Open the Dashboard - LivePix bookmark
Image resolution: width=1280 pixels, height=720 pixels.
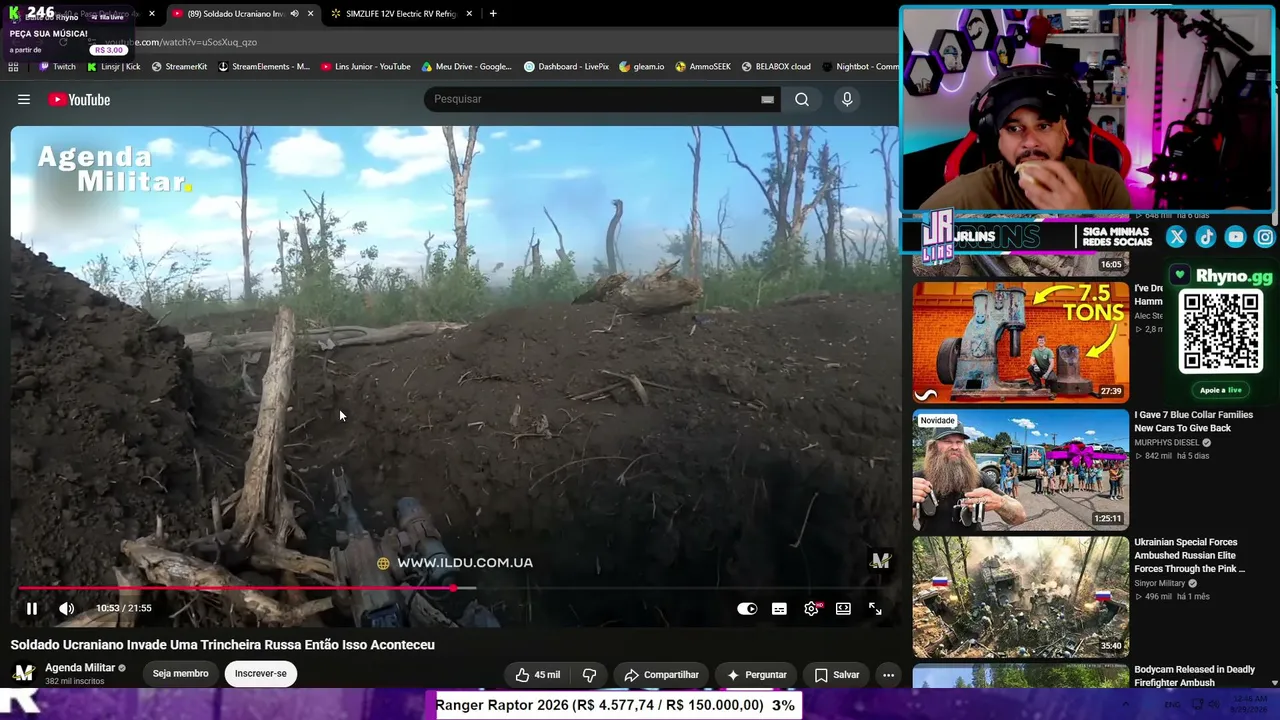point(566,67)
